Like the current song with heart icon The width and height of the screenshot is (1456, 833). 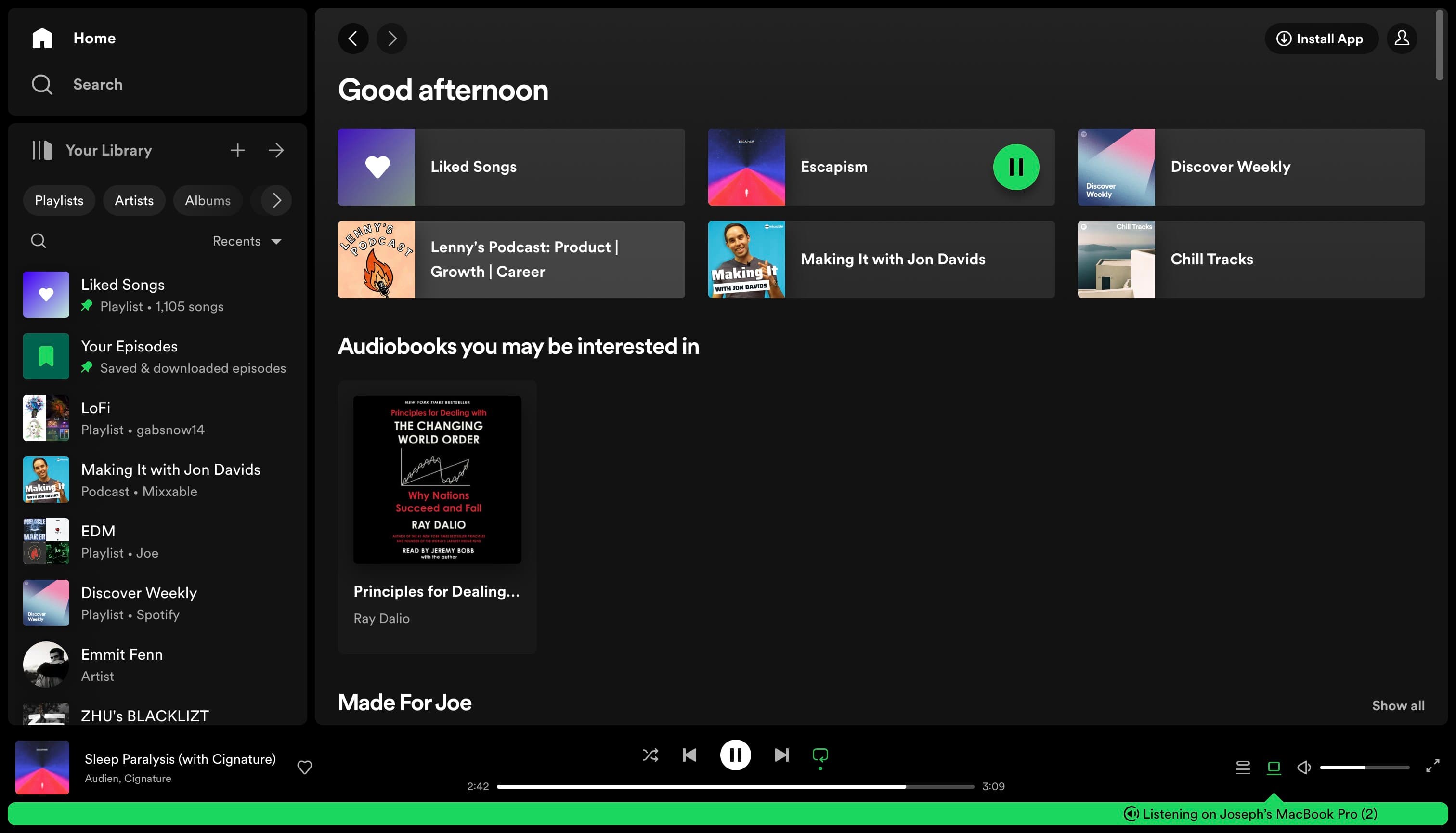[304, 767]
